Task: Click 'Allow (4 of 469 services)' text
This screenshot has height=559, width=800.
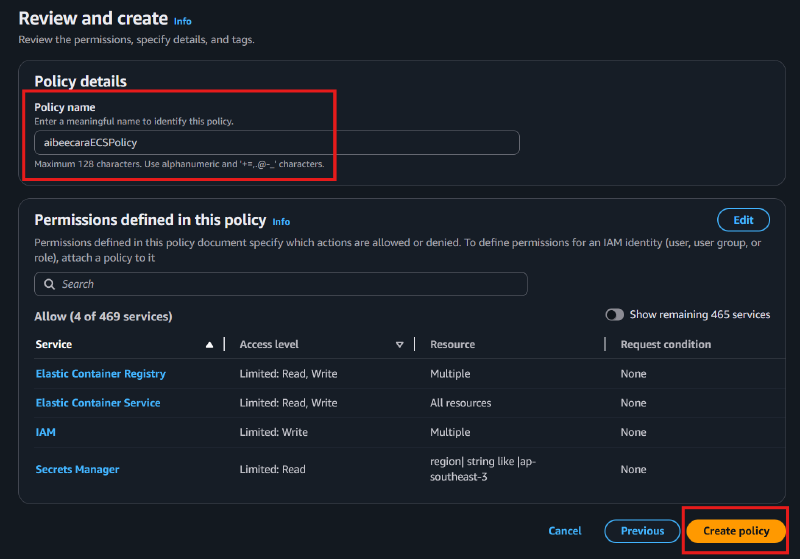Action: point(103,317)
